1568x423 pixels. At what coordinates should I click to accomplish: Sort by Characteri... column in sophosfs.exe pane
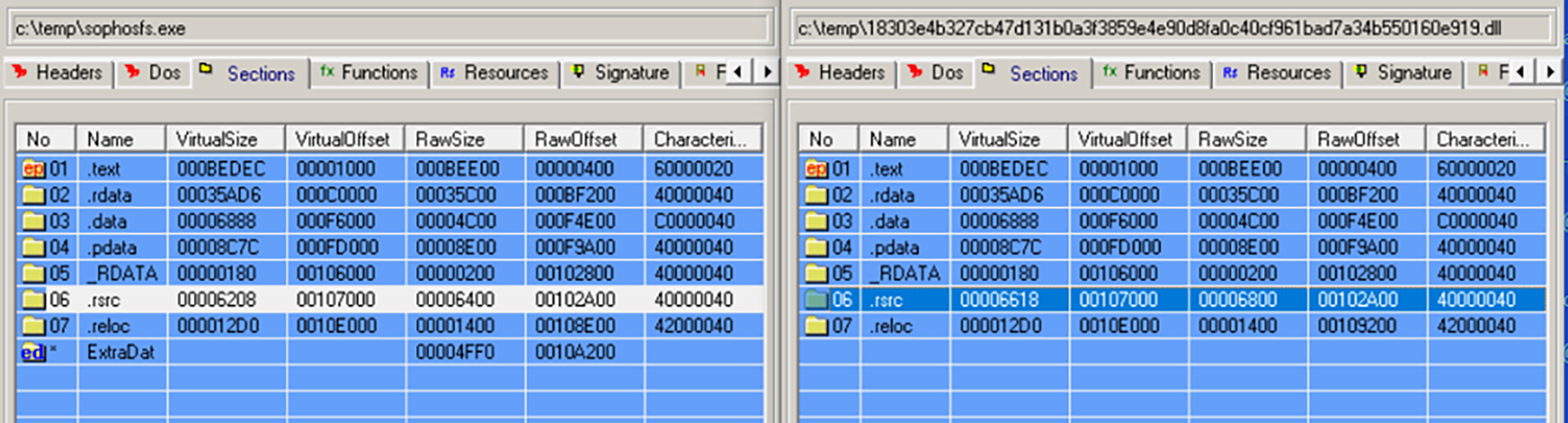(x=702, y=139)
